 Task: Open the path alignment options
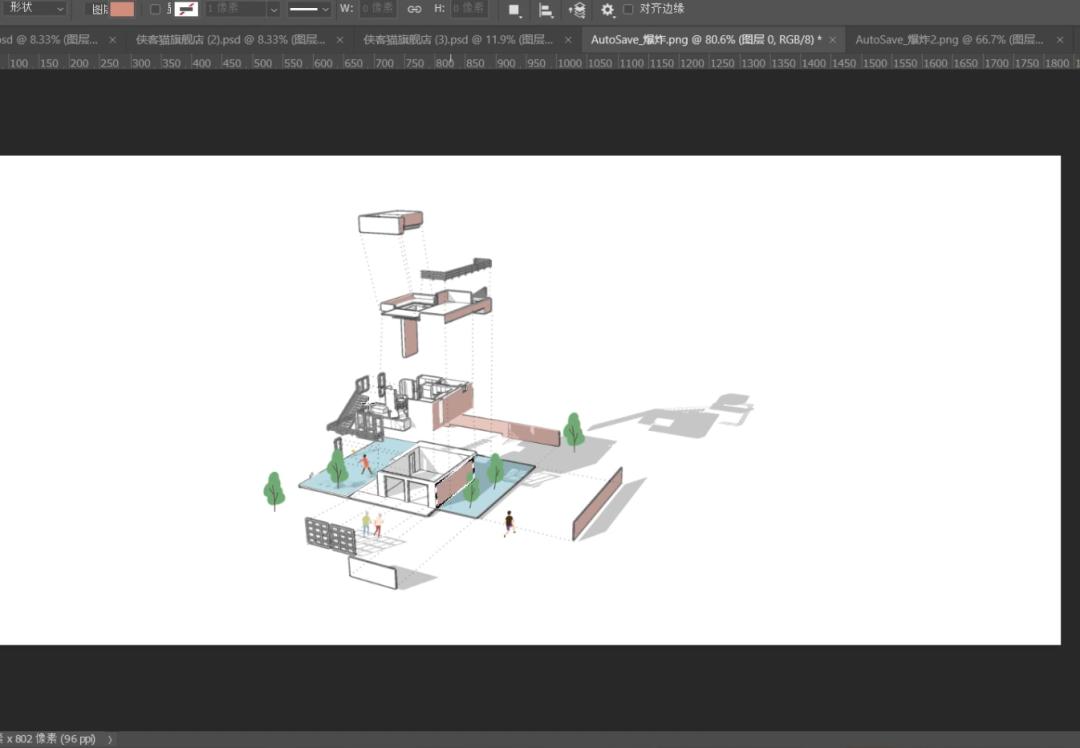(x=546, y=10)
